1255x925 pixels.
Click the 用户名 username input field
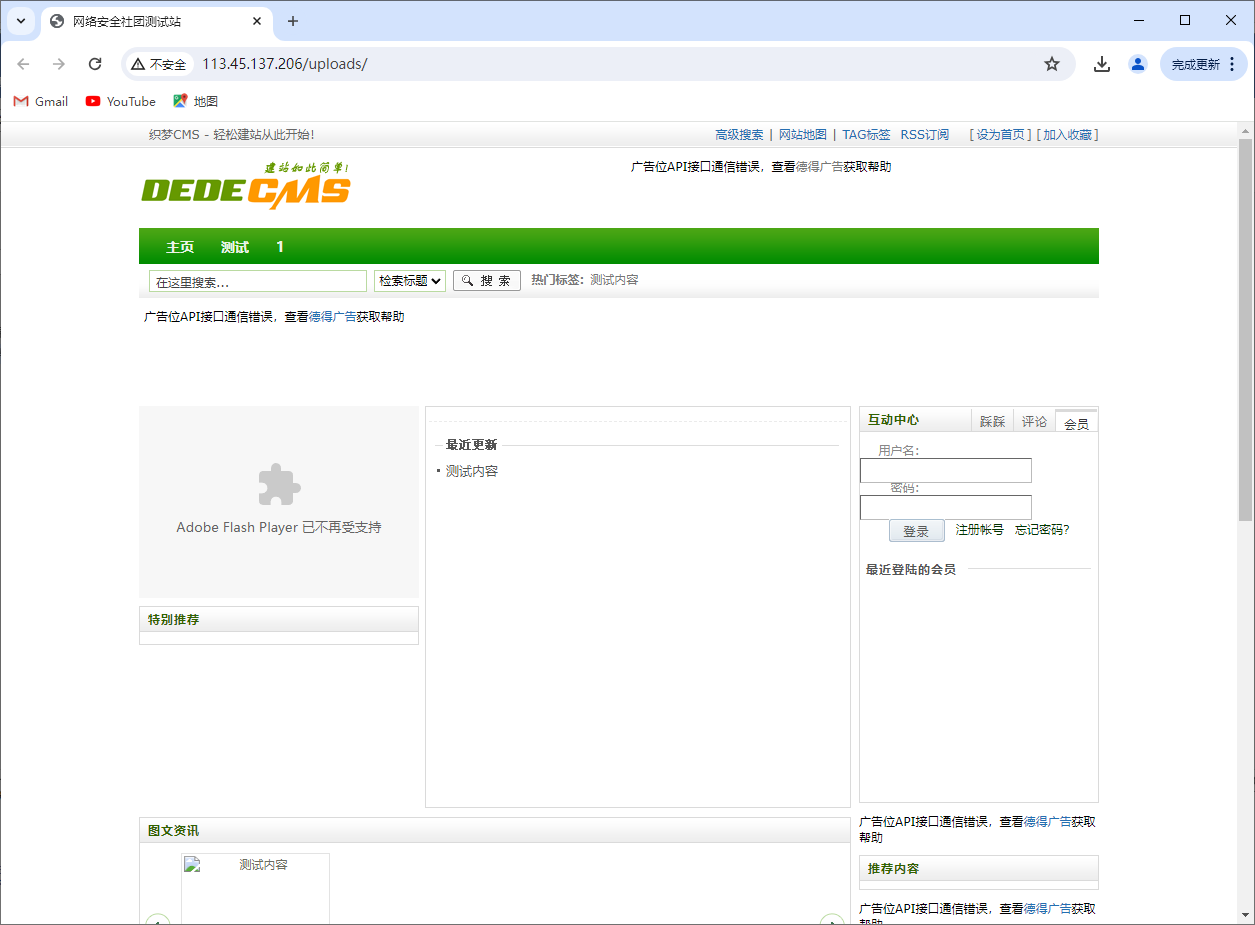pos(945,470)
